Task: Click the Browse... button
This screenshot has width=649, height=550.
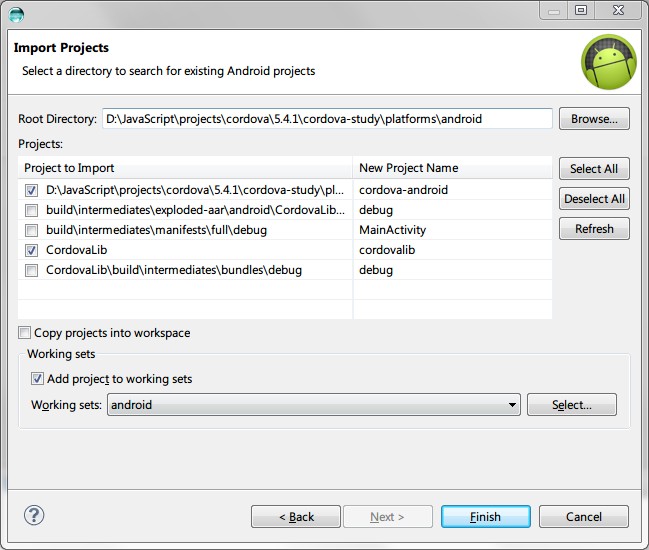Action: 594,119
